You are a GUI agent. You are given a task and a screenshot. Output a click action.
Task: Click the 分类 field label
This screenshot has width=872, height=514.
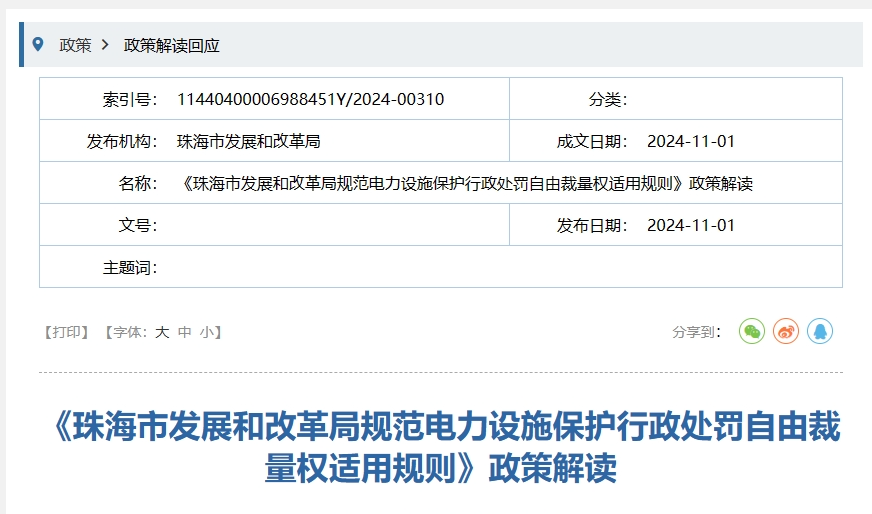coord(607,99)
